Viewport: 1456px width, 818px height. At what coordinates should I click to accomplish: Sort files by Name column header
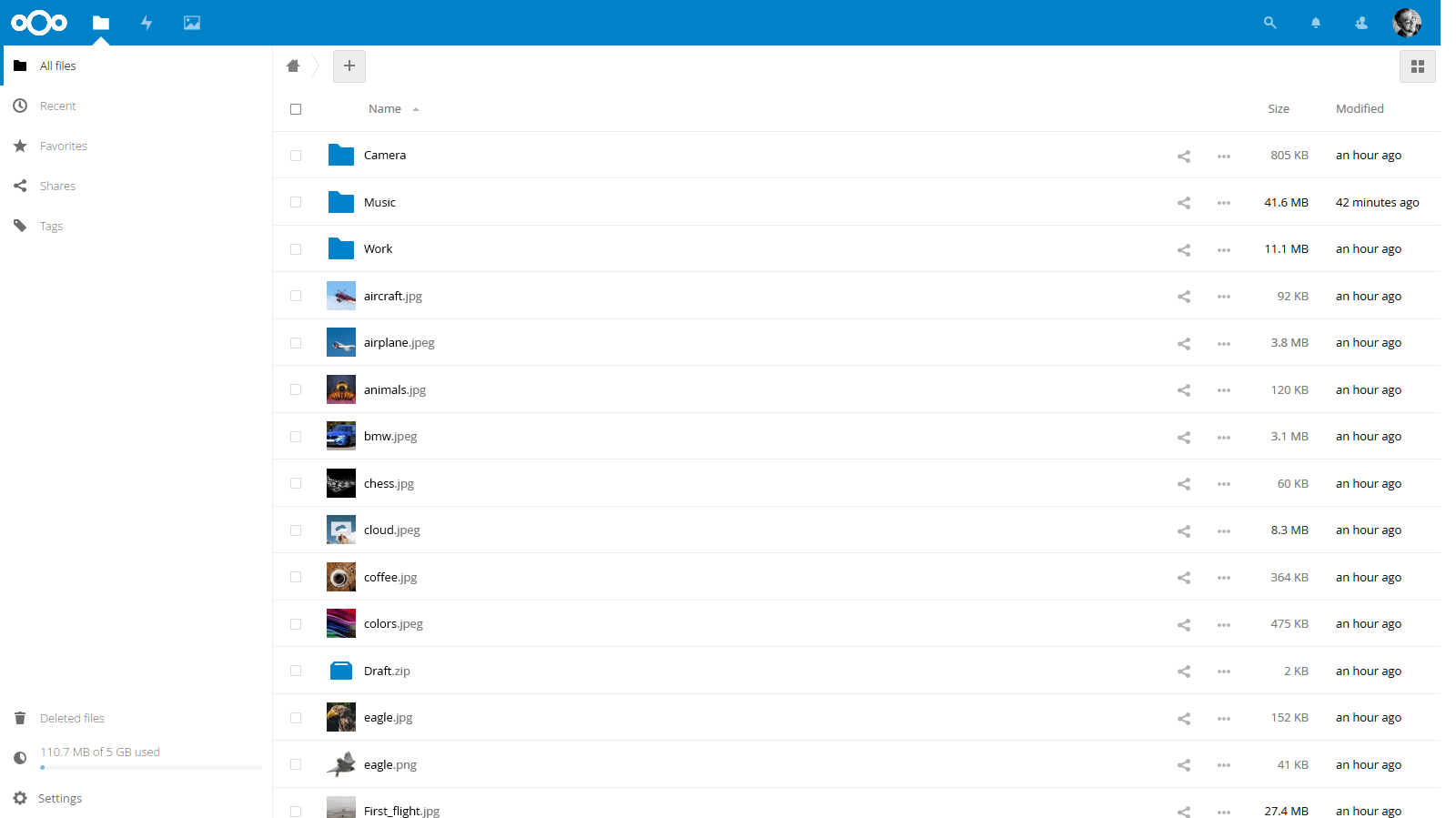[x=385, y=109]
